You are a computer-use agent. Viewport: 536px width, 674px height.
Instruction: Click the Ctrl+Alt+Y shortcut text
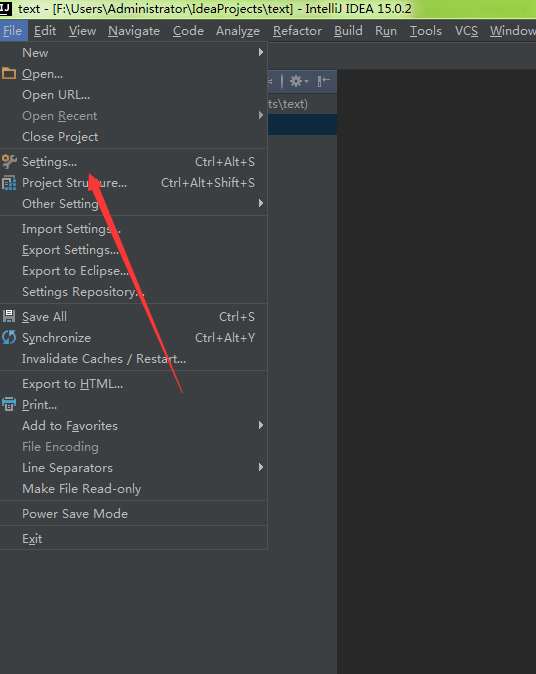[x=225, y=337]
